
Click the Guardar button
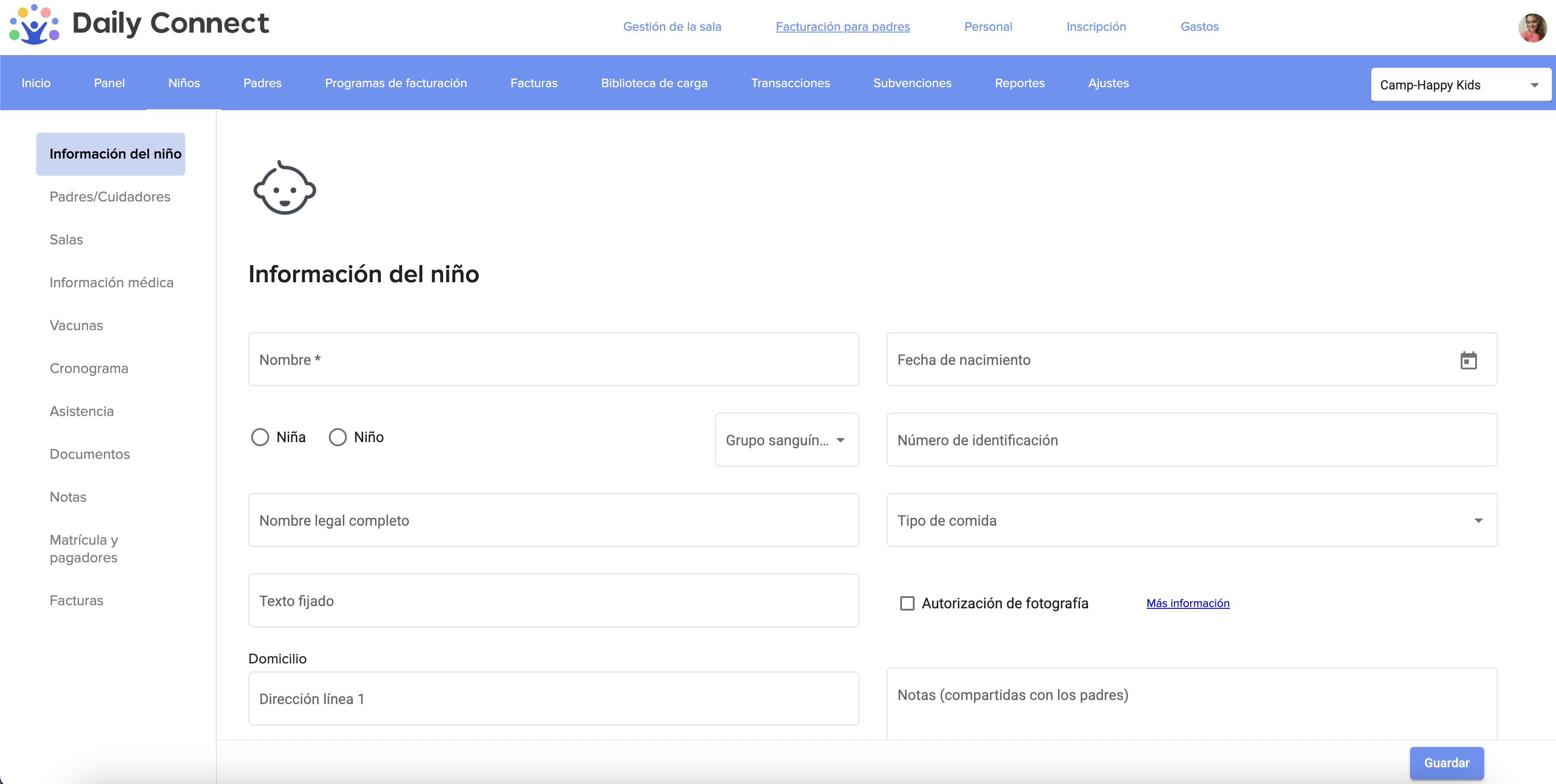[1446, 763]
